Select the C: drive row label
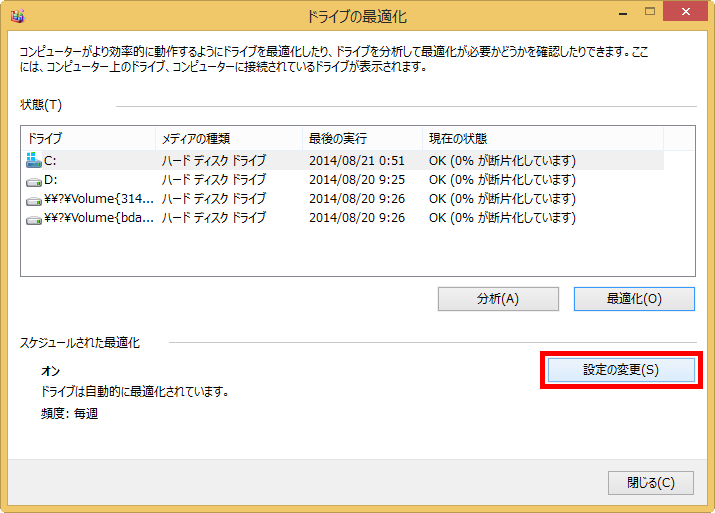715x513 pixels. point(50,161)
